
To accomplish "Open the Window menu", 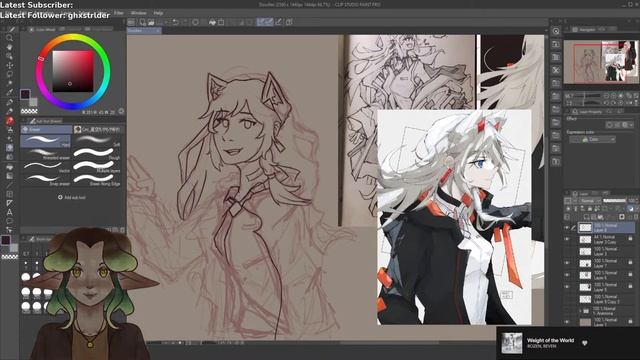I will [x=139, y=13].
